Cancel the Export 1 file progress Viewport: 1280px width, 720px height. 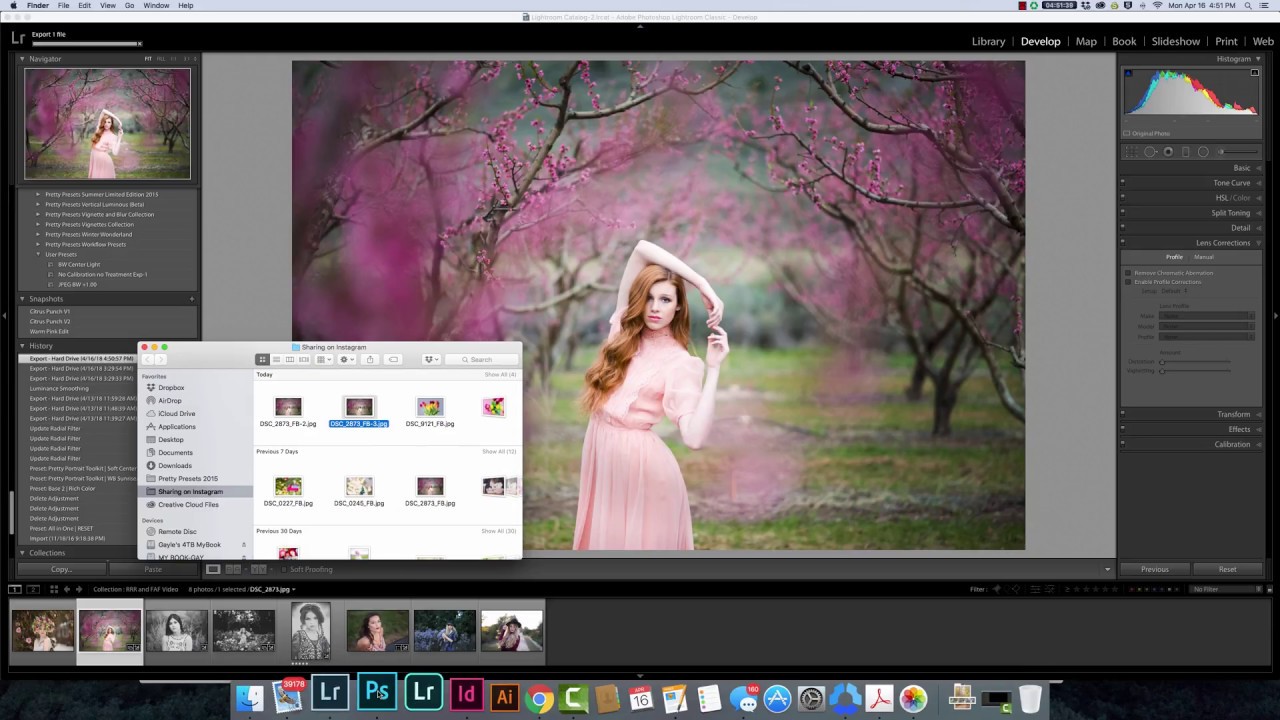tap(140, 44)
